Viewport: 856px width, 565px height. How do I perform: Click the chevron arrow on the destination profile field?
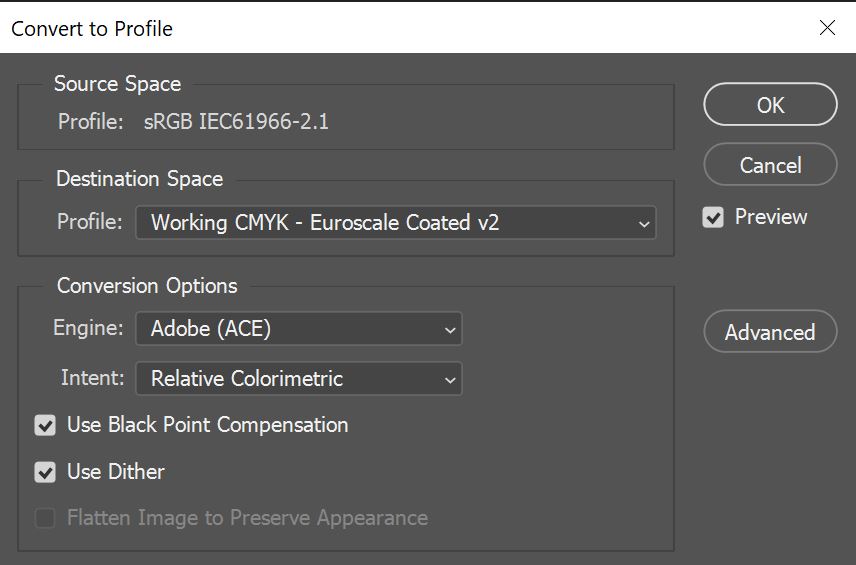644,224
